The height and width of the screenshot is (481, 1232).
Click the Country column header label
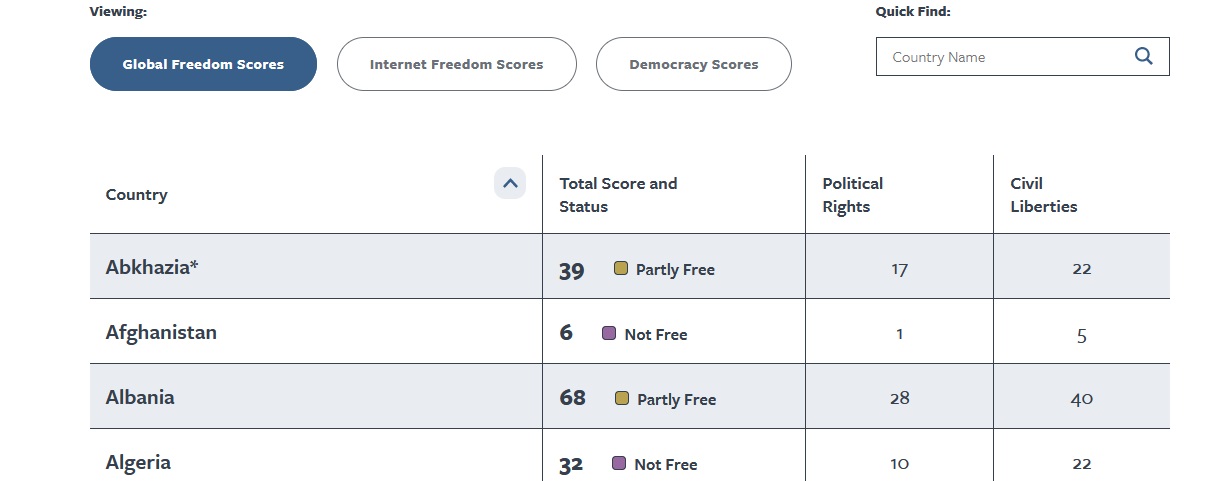pyautogui.click(x=137, y=195)
